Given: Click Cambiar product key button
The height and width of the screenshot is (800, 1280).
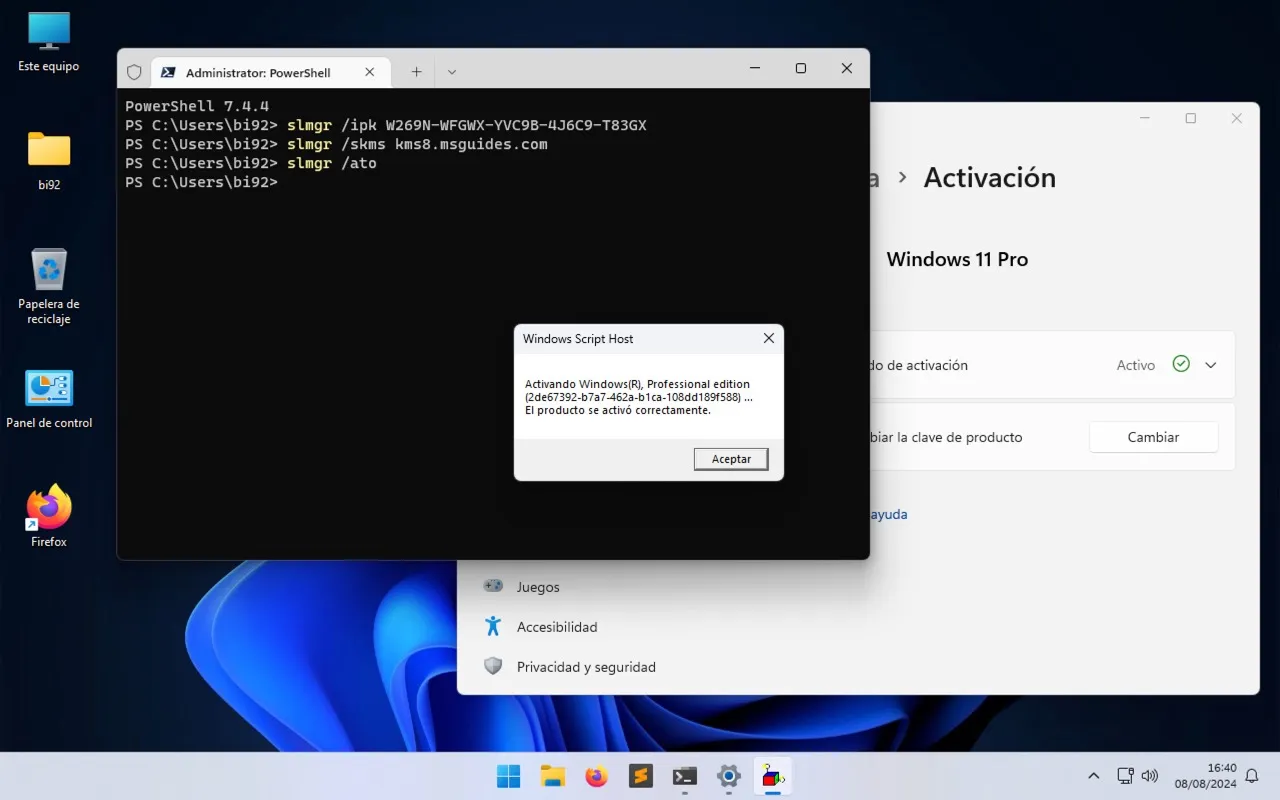Looking at the screenshot, I should click(1153, 437).
